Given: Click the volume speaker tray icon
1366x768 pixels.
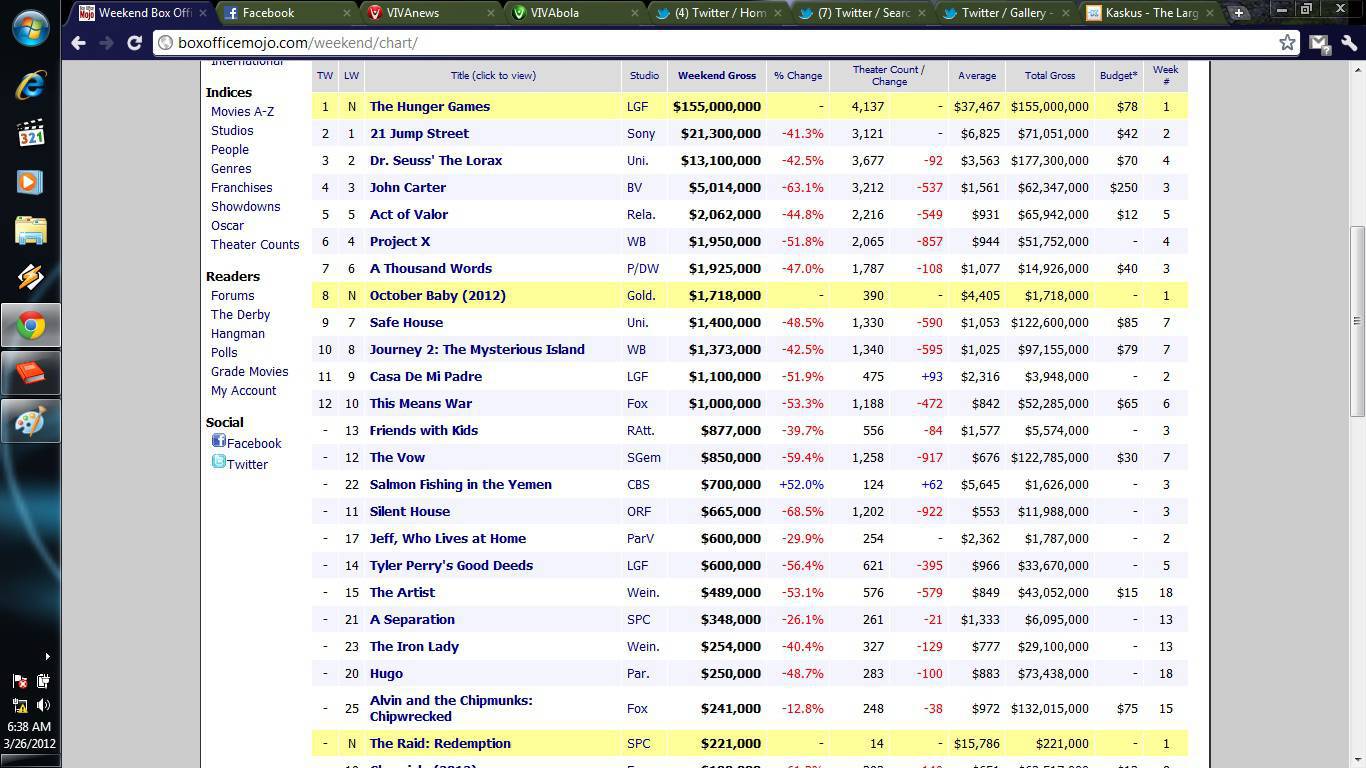Looking at the screenshot, I should pyautogui.click(x=43, y=706).
